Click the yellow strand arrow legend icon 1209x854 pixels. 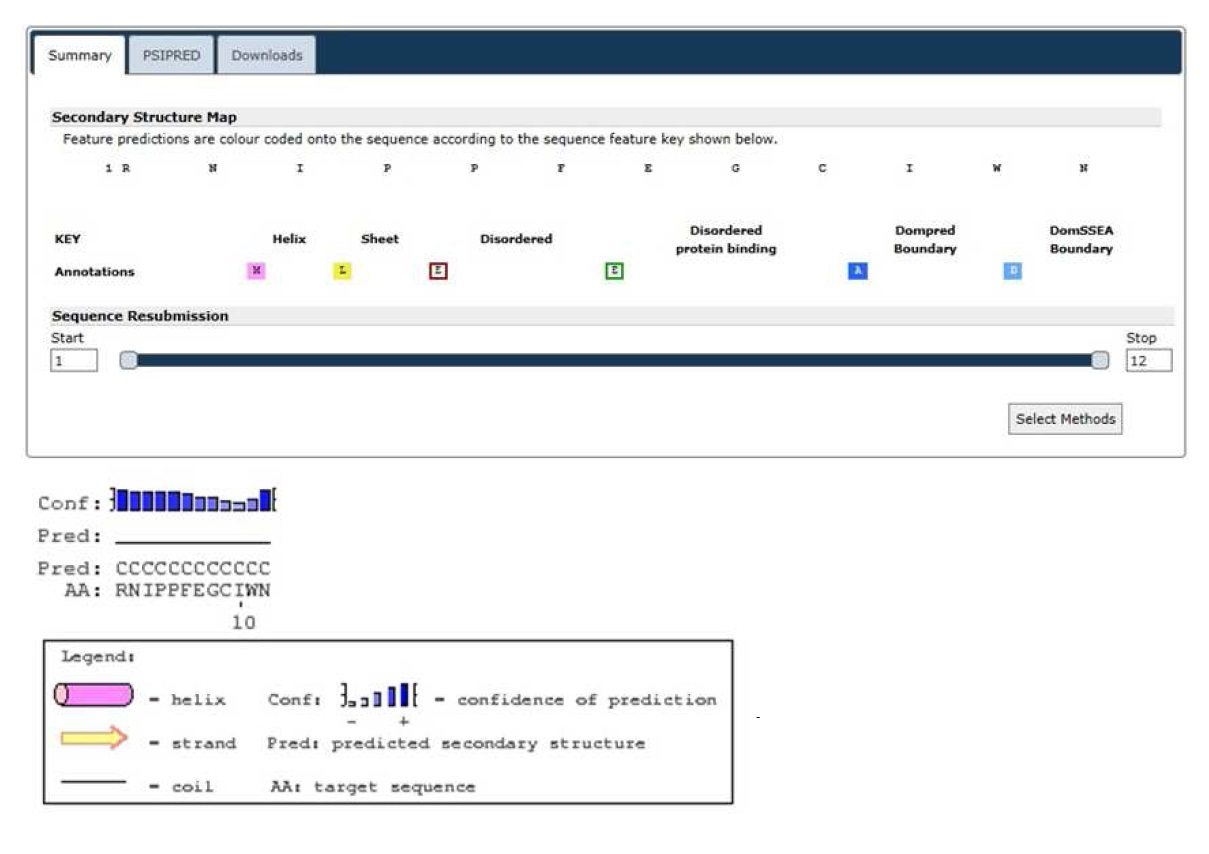point(94,739)
